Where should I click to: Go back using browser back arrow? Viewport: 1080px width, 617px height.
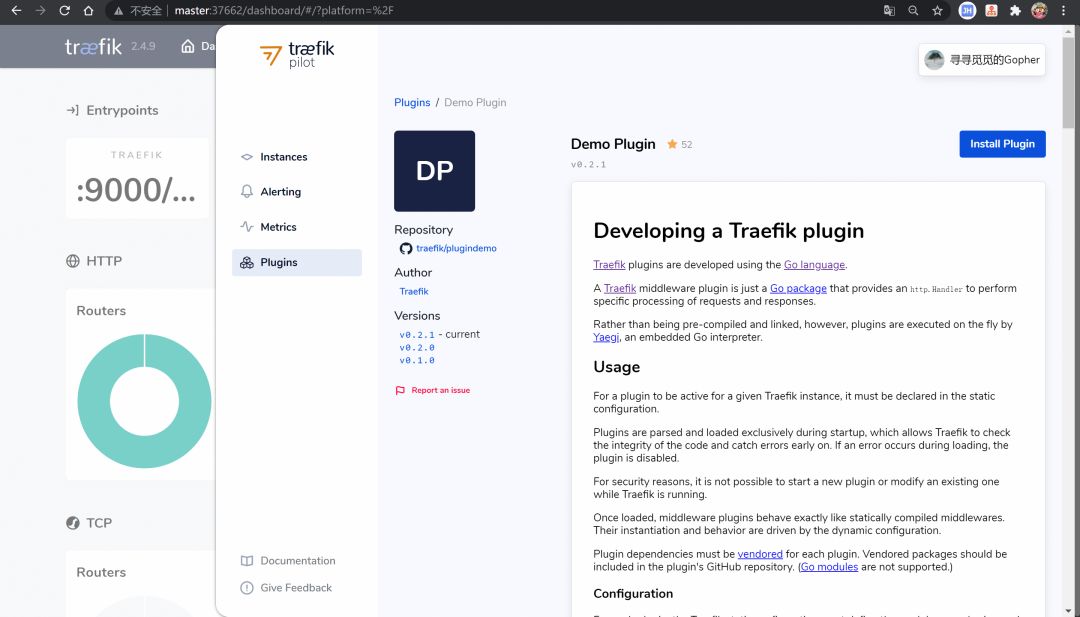coord(16,10)
